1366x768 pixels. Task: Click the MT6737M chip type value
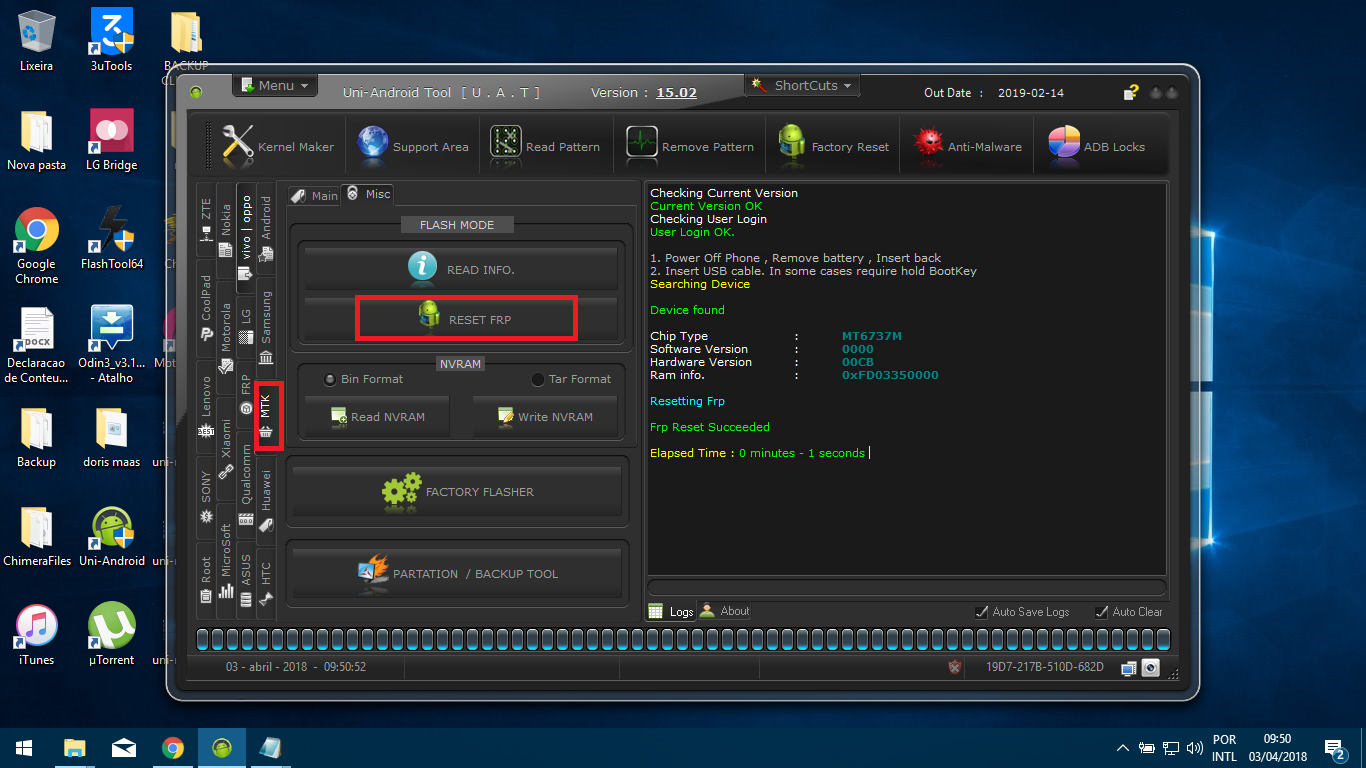[872, 336]
